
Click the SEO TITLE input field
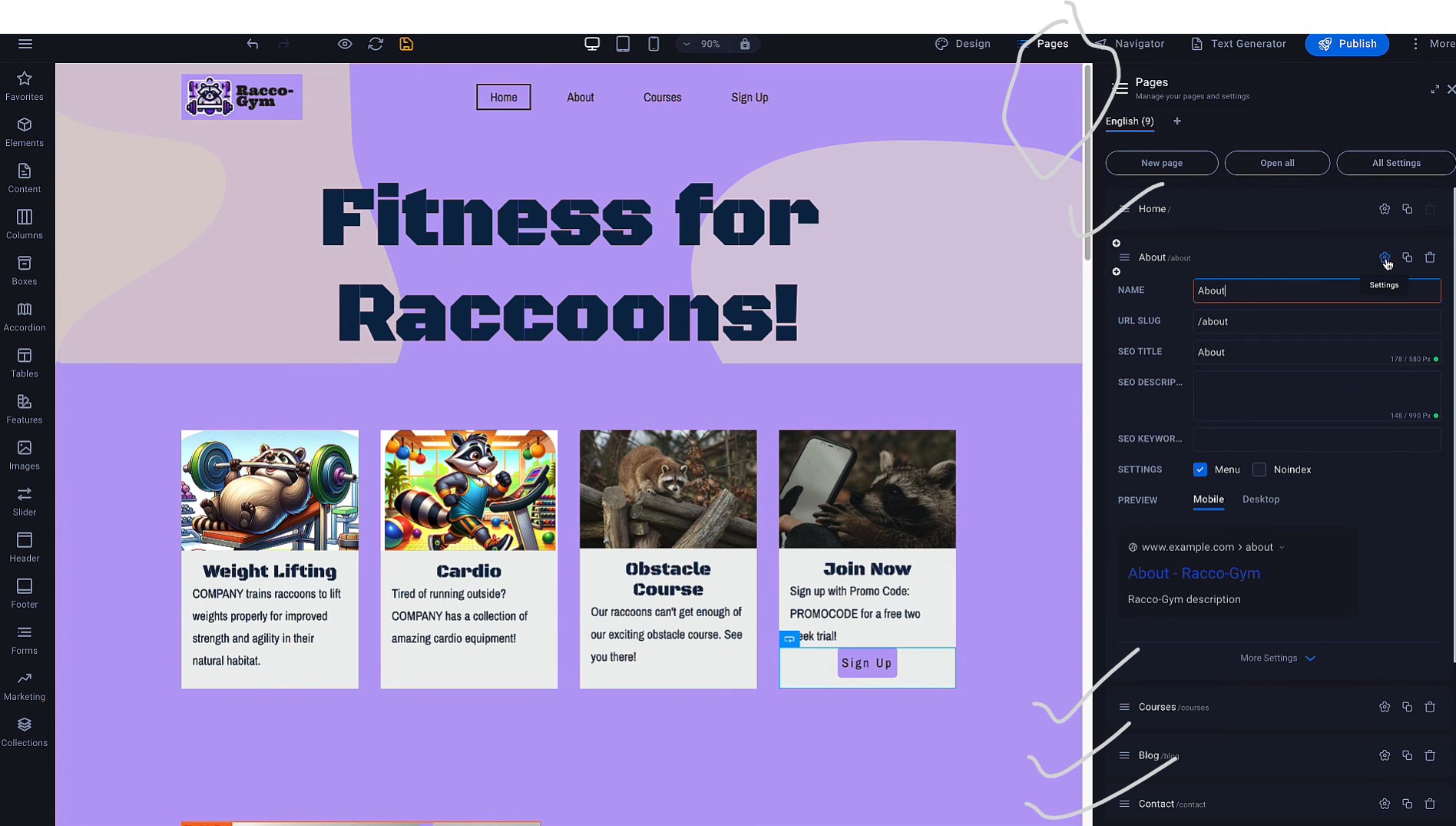click(1317, 352)
